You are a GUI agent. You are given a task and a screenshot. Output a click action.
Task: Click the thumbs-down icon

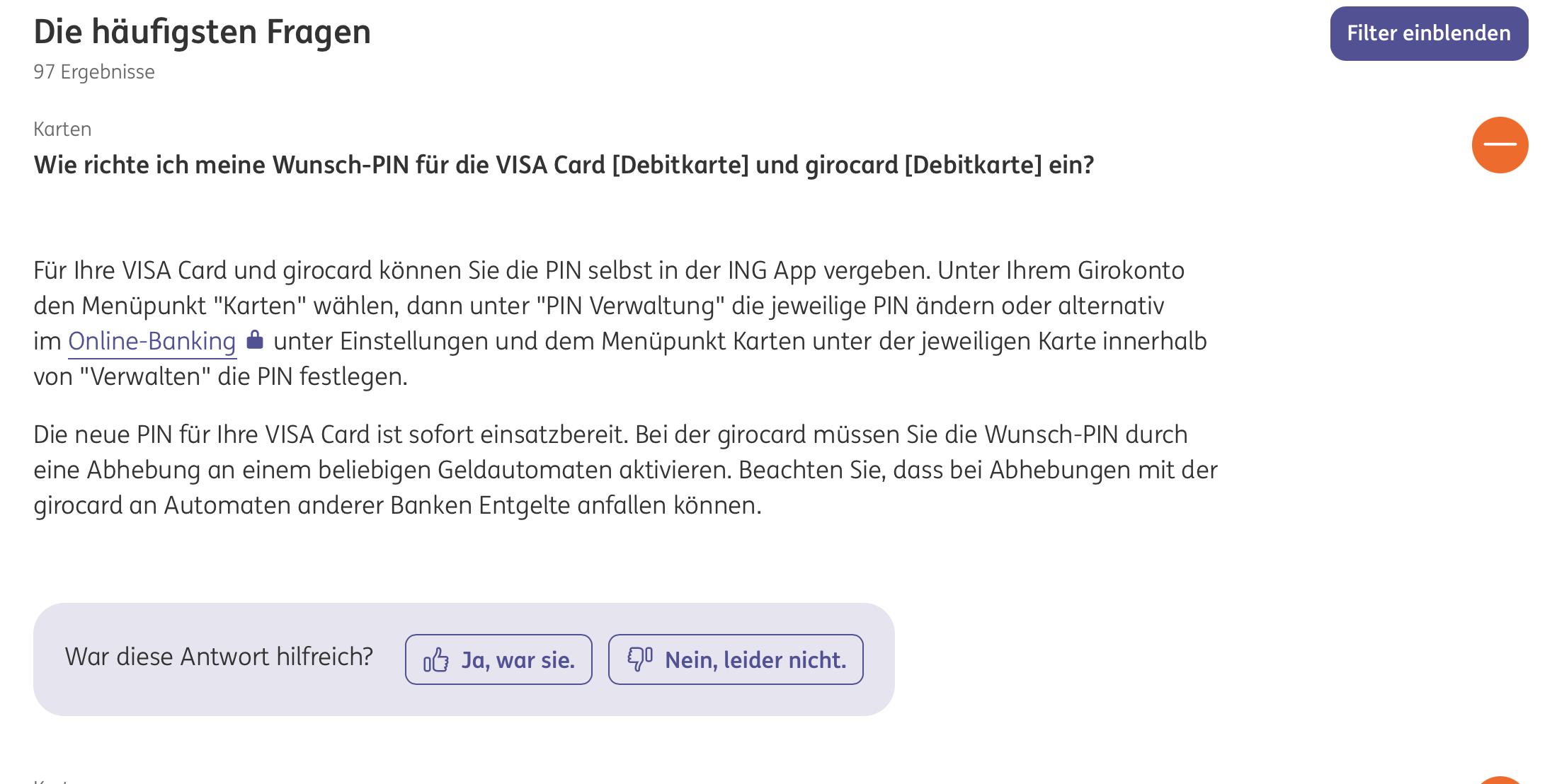coord(639,659)
